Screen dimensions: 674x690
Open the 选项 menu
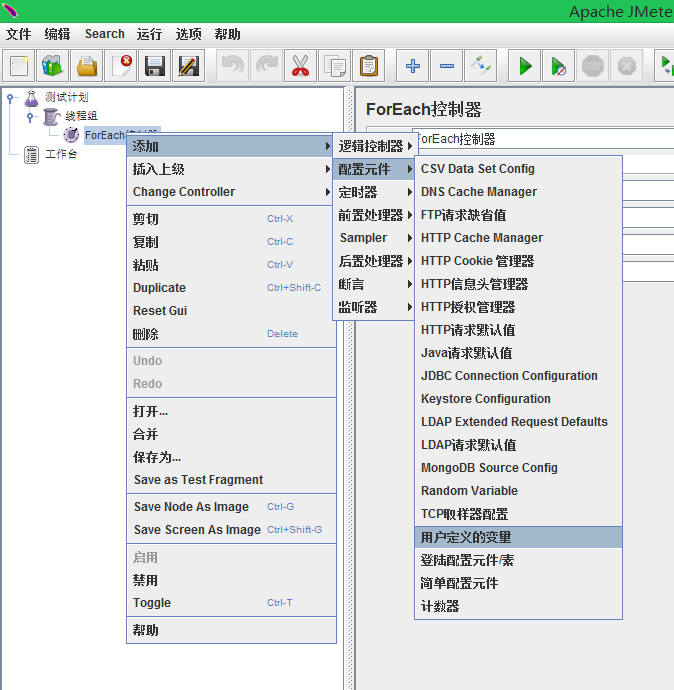(x=188, y=34)
